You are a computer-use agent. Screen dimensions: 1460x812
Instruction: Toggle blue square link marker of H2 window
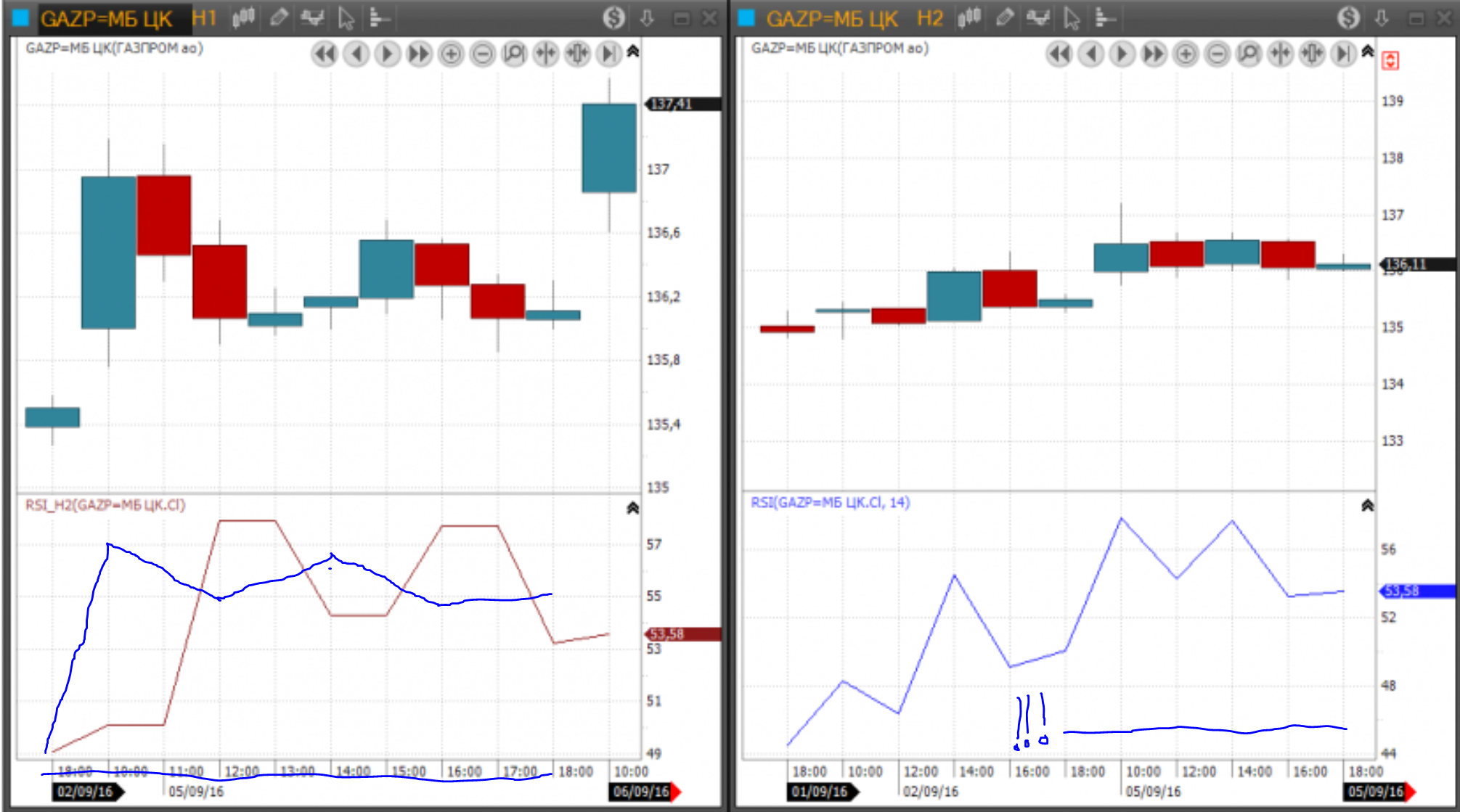point(746,17)
